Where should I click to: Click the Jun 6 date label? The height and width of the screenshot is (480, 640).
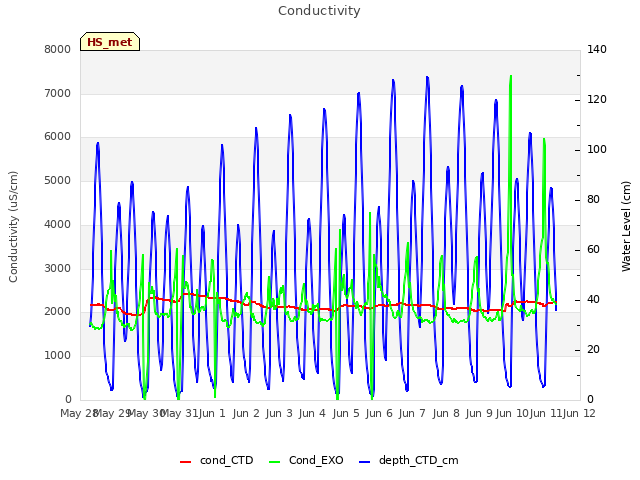(379, 413)
